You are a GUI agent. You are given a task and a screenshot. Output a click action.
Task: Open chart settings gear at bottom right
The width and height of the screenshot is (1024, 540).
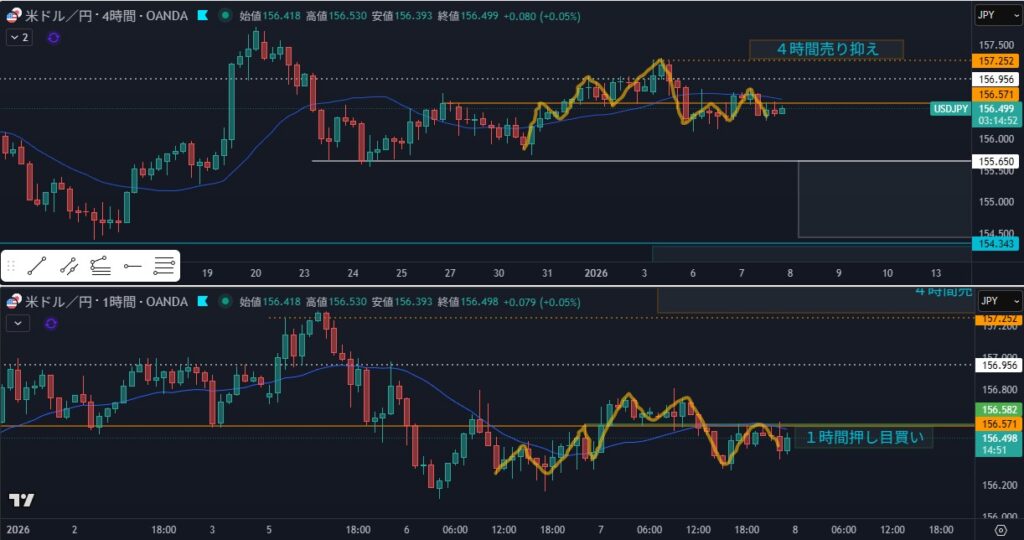1001,529
